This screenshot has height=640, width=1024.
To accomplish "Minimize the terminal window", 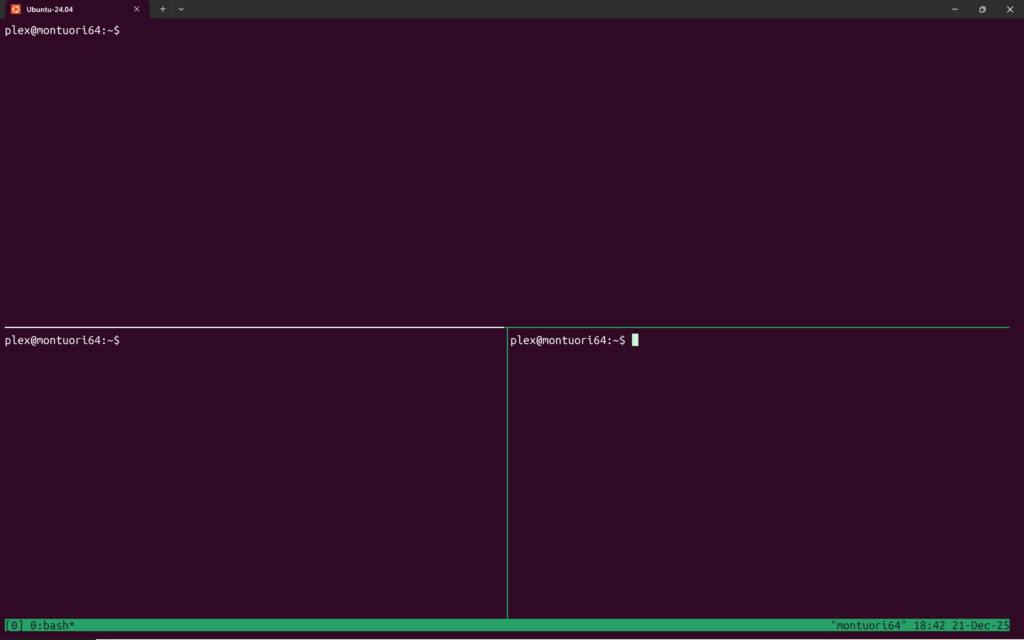I will point(954,9).
